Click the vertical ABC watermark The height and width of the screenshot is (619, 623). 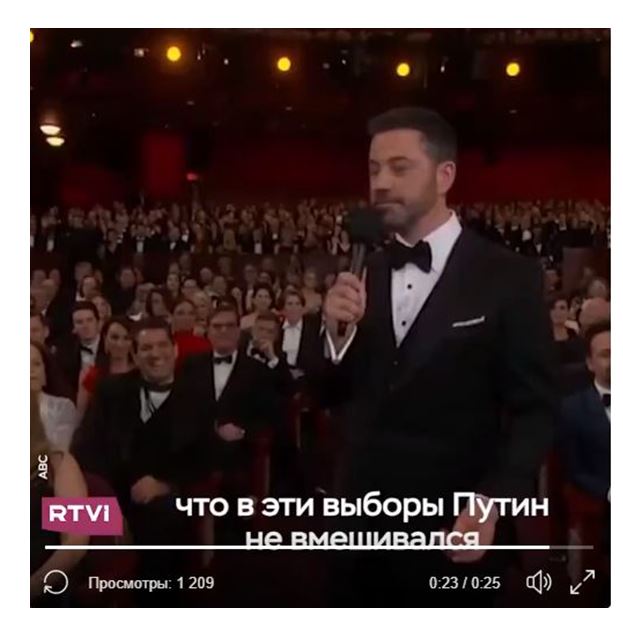tap(43, 467)
